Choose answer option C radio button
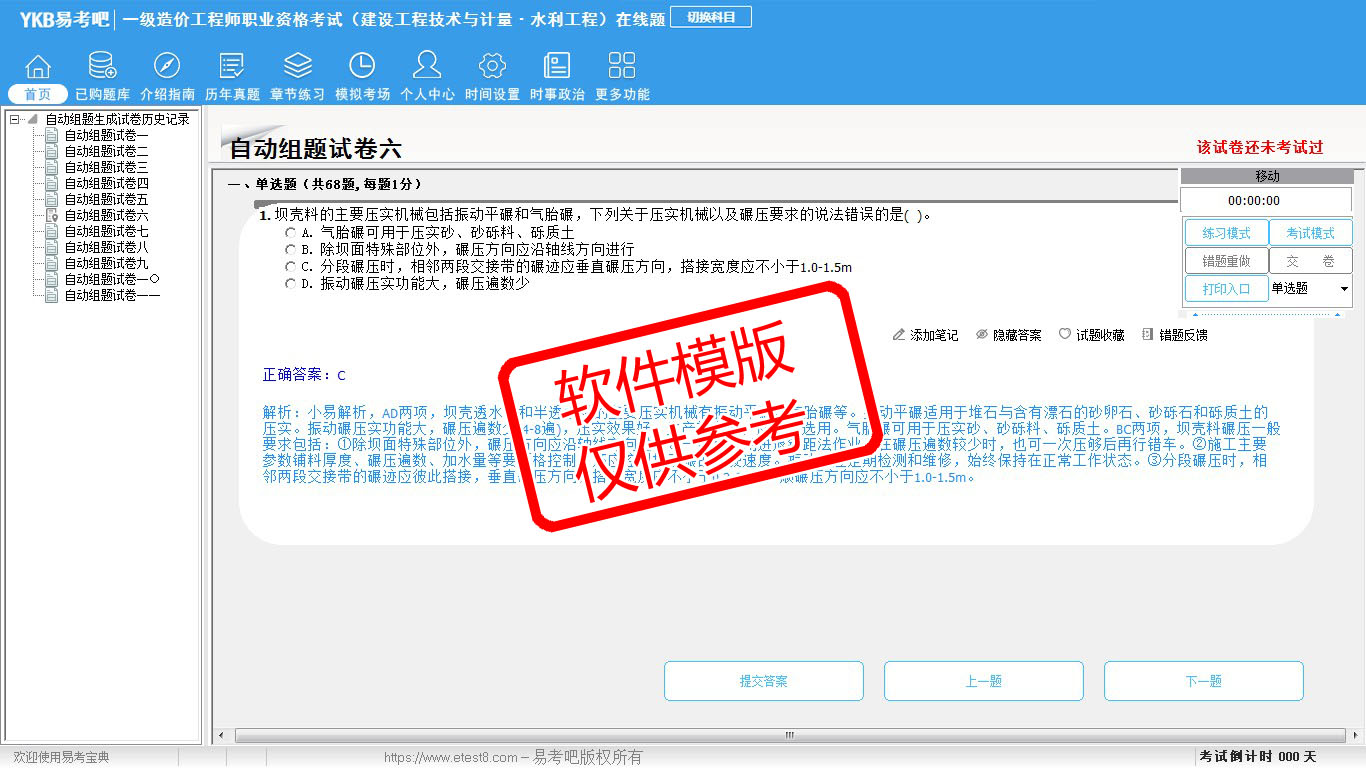The image size is (1366, 768). [291, 267]
